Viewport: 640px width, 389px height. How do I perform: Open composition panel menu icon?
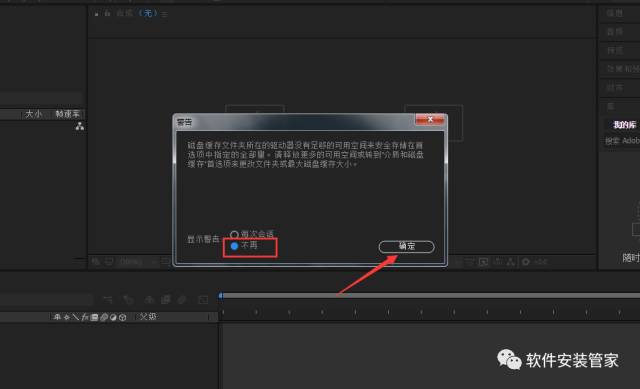[164, 14]
